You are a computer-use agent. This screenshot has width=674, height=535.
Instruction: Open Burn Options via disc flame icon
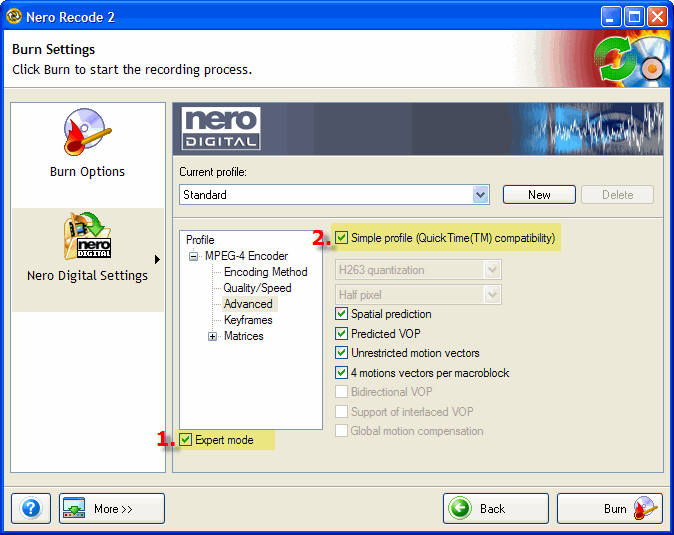pos(88,132)
